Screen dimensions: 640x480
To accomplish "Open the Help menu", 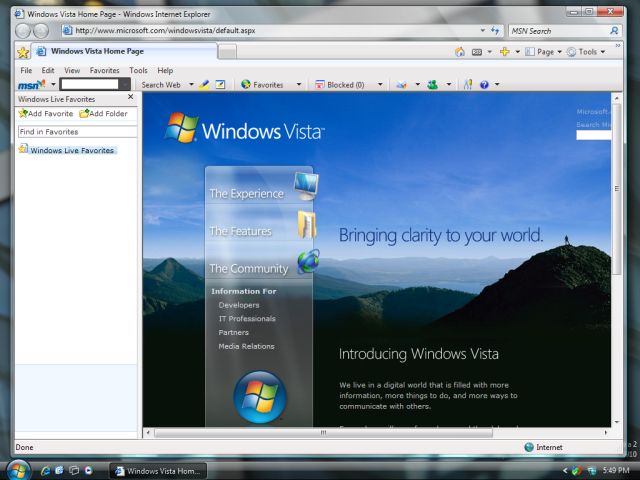I will tap(165, 71).
